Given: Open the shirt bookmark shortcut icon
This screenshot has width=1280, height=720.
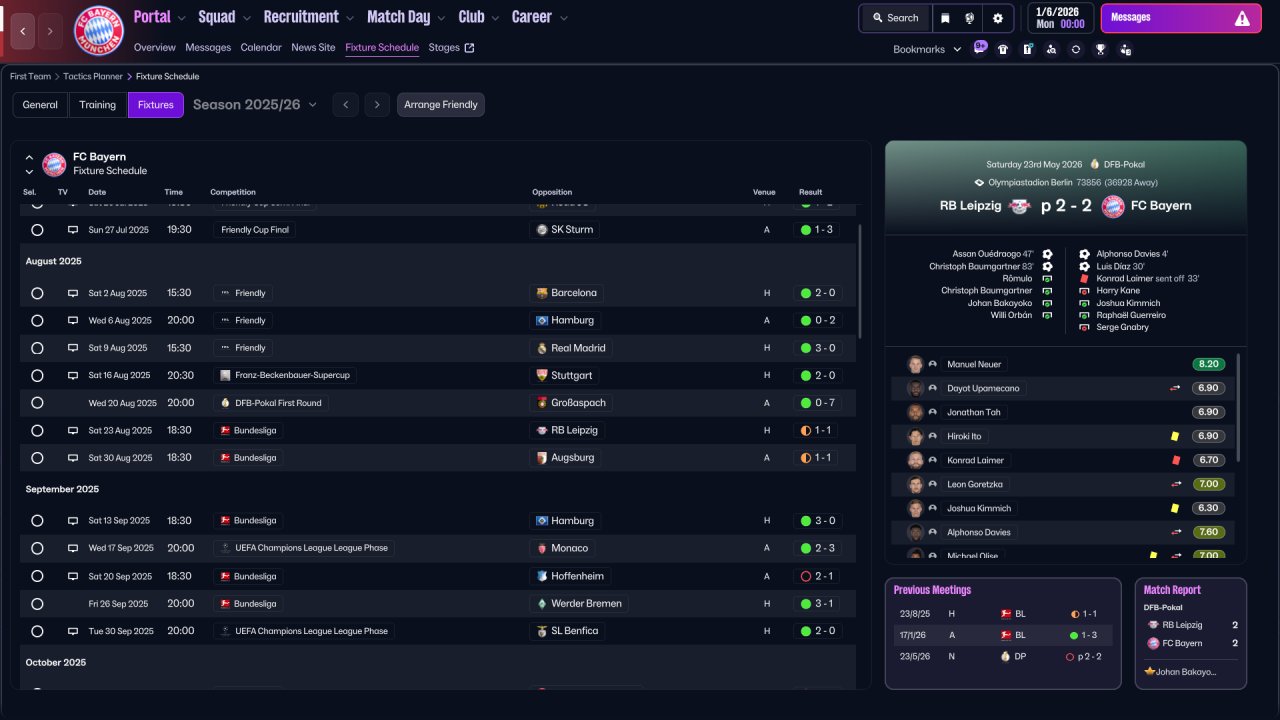Looking at the screenshot, I should [1003, 49].
